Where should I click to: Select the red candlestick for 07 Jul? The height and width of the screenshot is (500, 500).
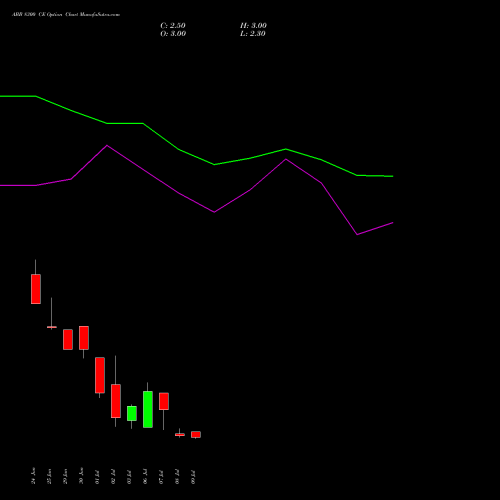164,401
